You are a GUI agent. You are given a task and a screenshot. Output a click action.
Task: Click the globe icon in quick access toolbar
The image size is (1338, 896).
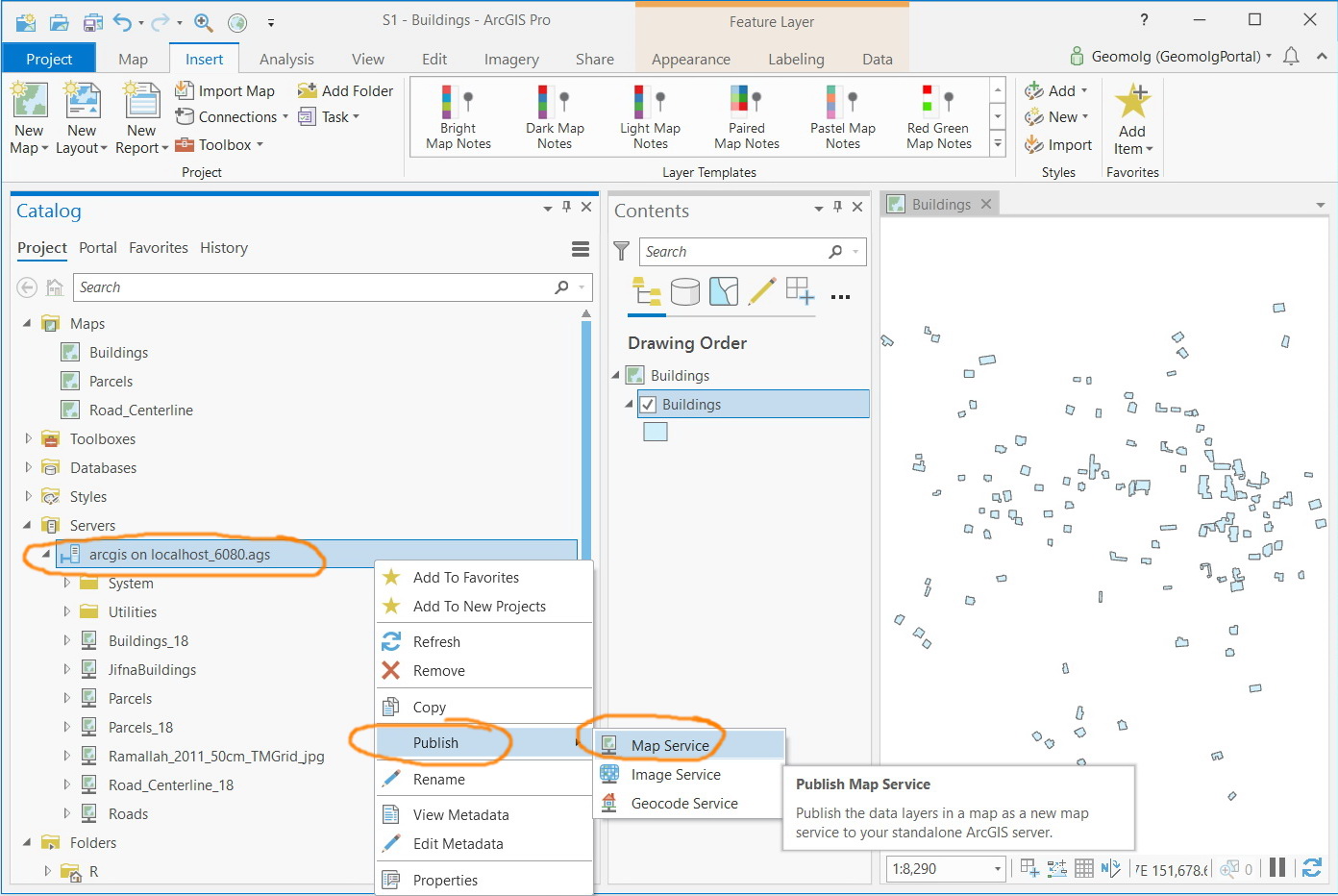click(237, 21)
